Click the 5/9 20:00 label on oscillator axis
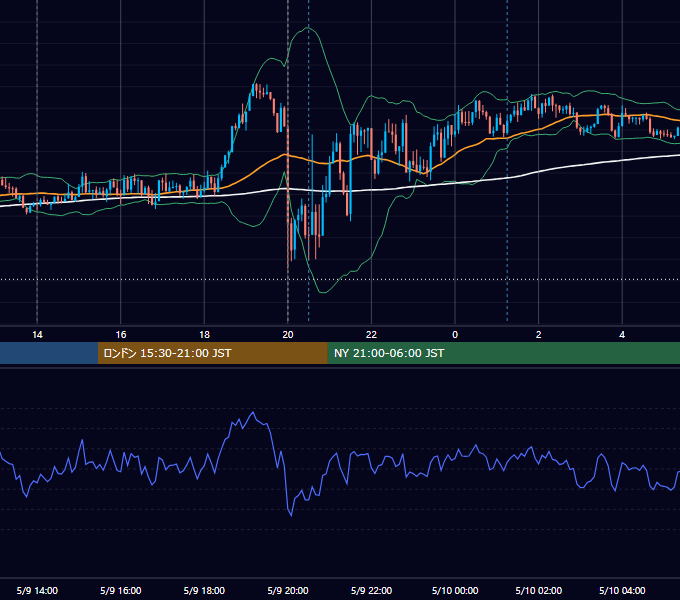 288,590
